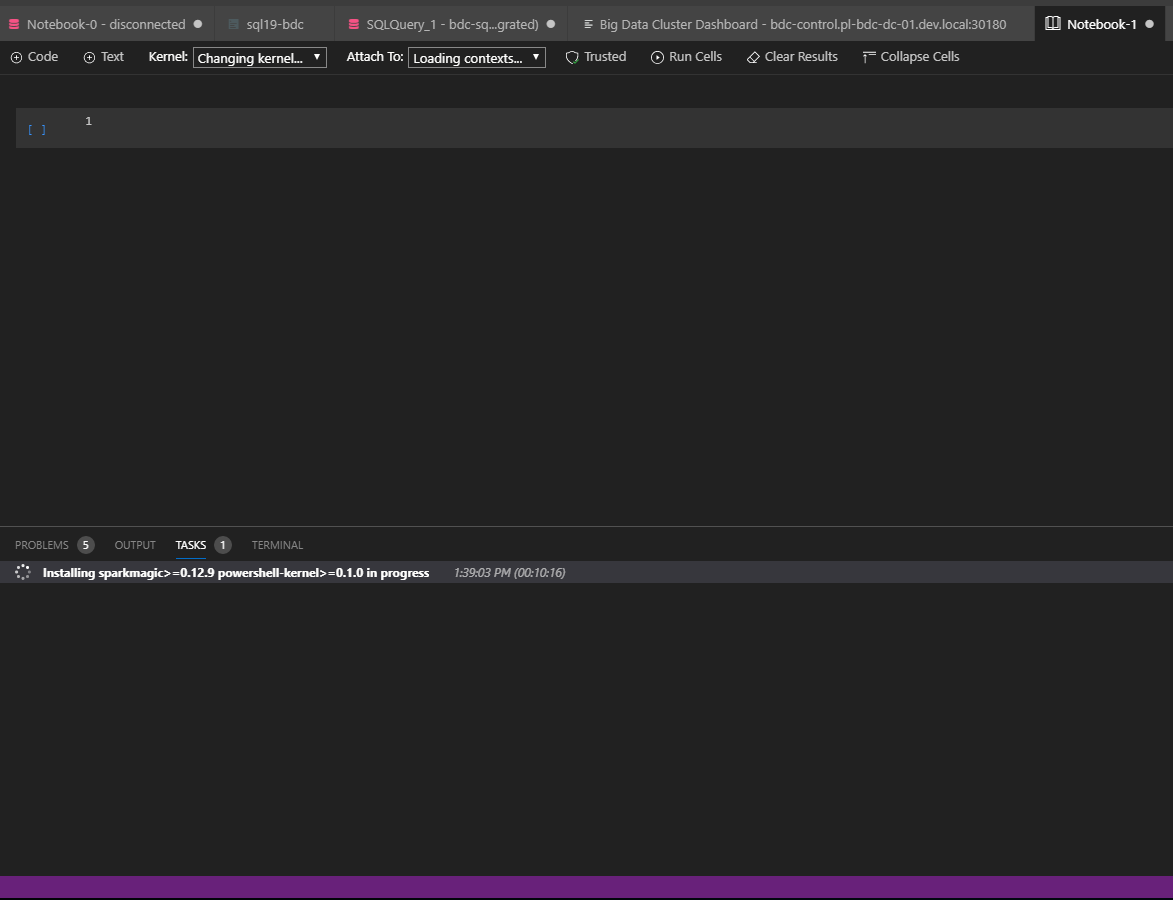1173x900 pixels.
Task: Open the Attach To dropdown
Action: [x=476, y=57]
